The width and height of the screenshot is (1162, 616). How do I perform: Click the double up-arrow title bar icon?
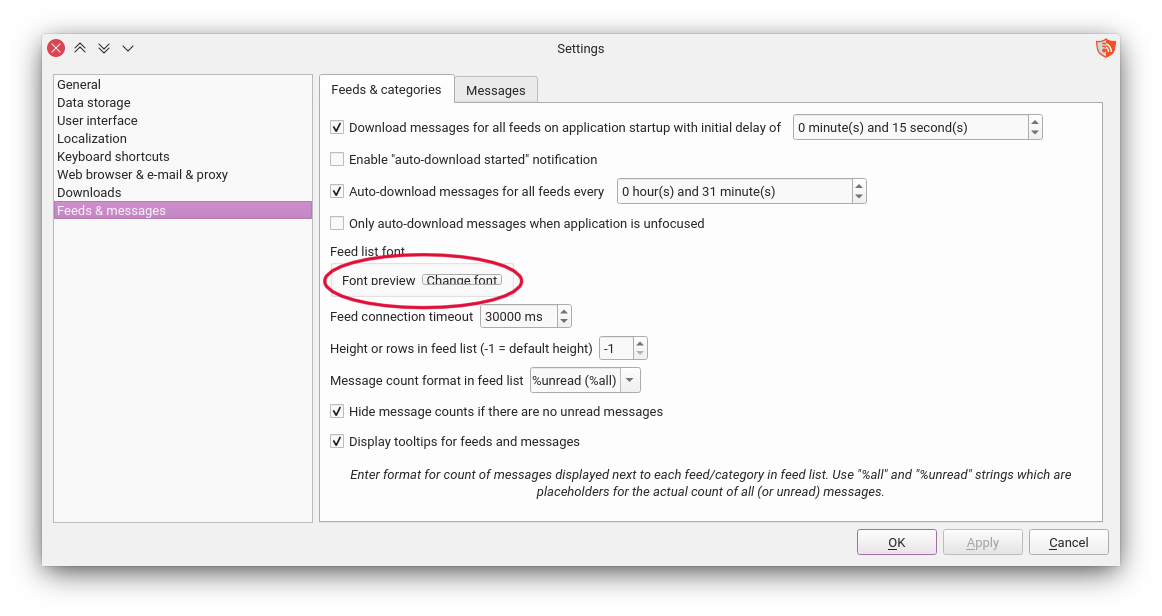click(80, 48)
